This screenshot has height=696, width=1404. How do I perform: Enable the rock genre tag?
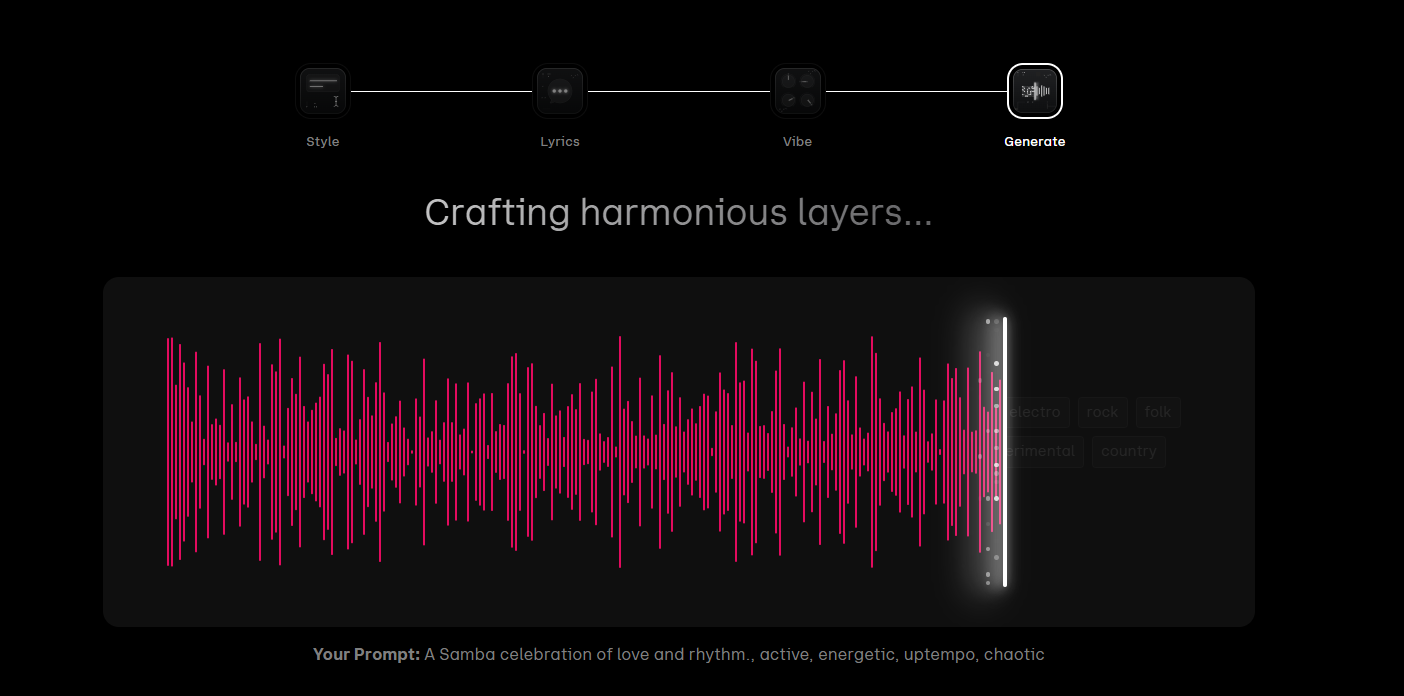pyautogui.click(x=1103, y=412)
